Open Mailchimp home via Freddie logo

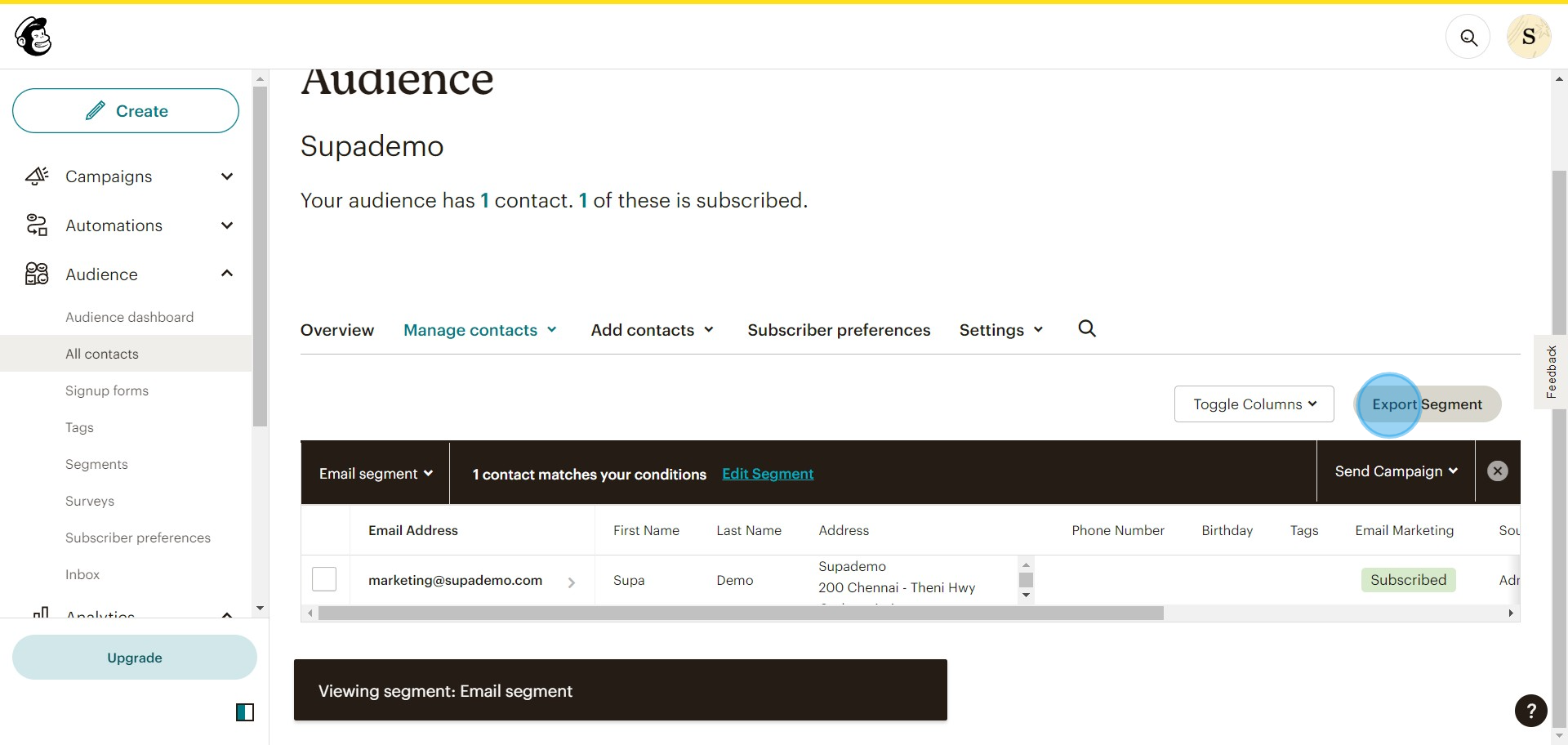[33, 36]
